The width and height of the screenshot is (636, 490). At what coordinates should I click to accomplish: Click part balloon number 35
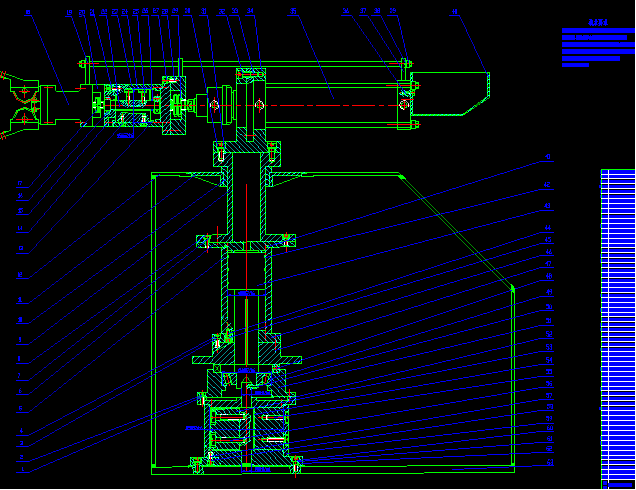tap(293, 11)
